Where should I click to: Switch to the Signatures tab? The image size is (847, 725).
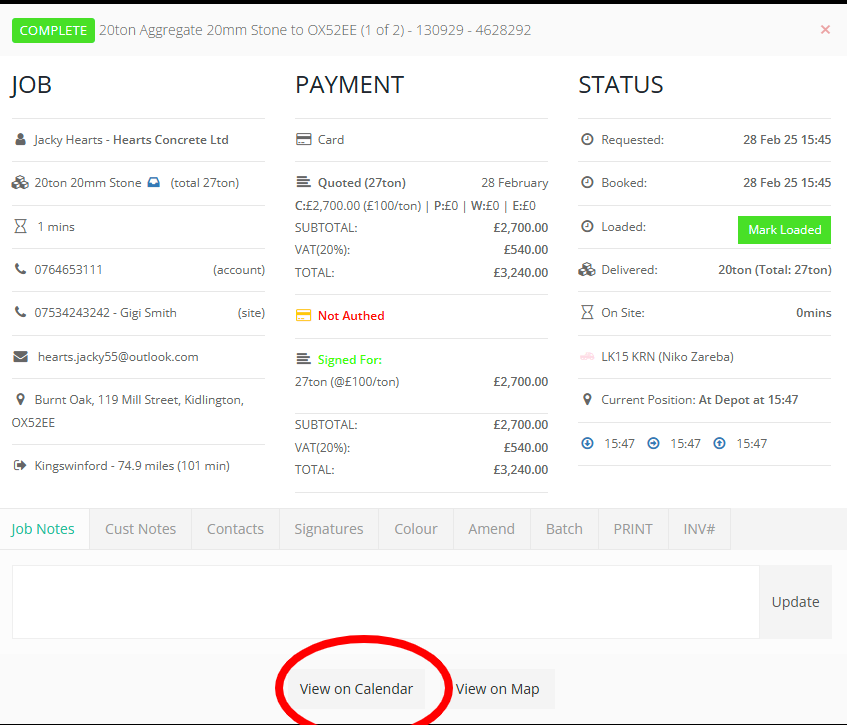pyautogui.click(x=329, y=529)
